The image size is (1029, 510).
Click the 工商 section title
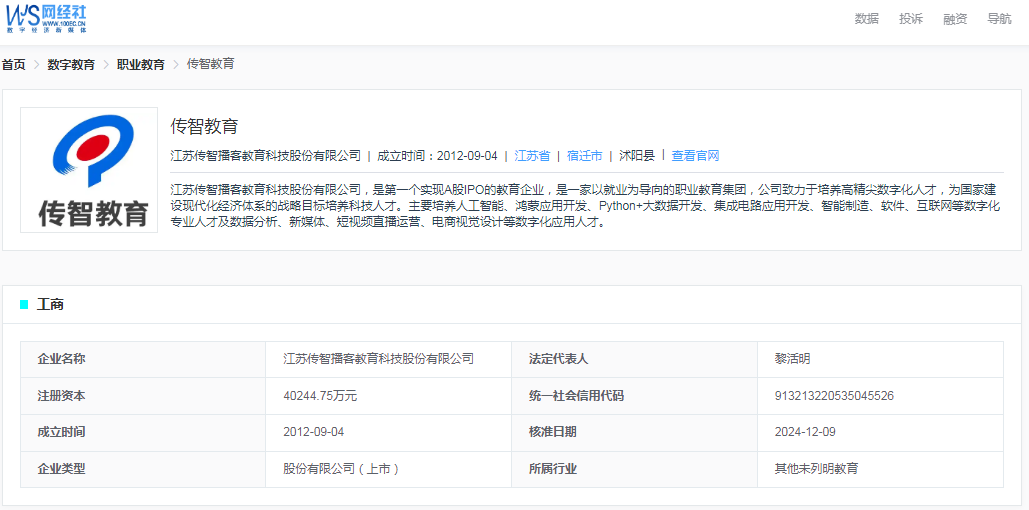pyautogui.click(x=51, y=305)
